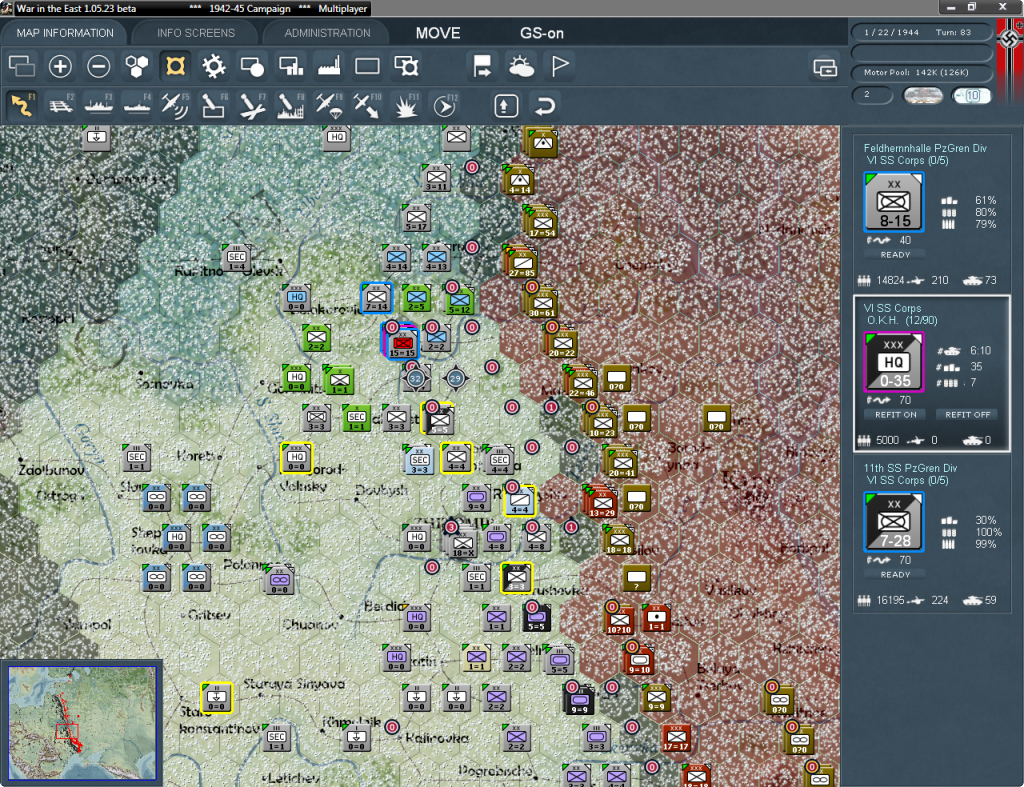Click the boxed up-arrow toolbar icon
Viewport: 1024px width, 787px height.
[x=506, y=106]
